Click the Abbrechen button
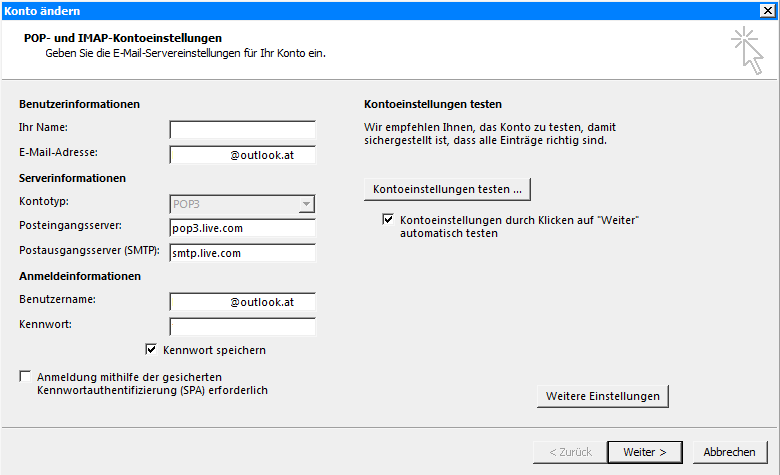 point(729,452)
